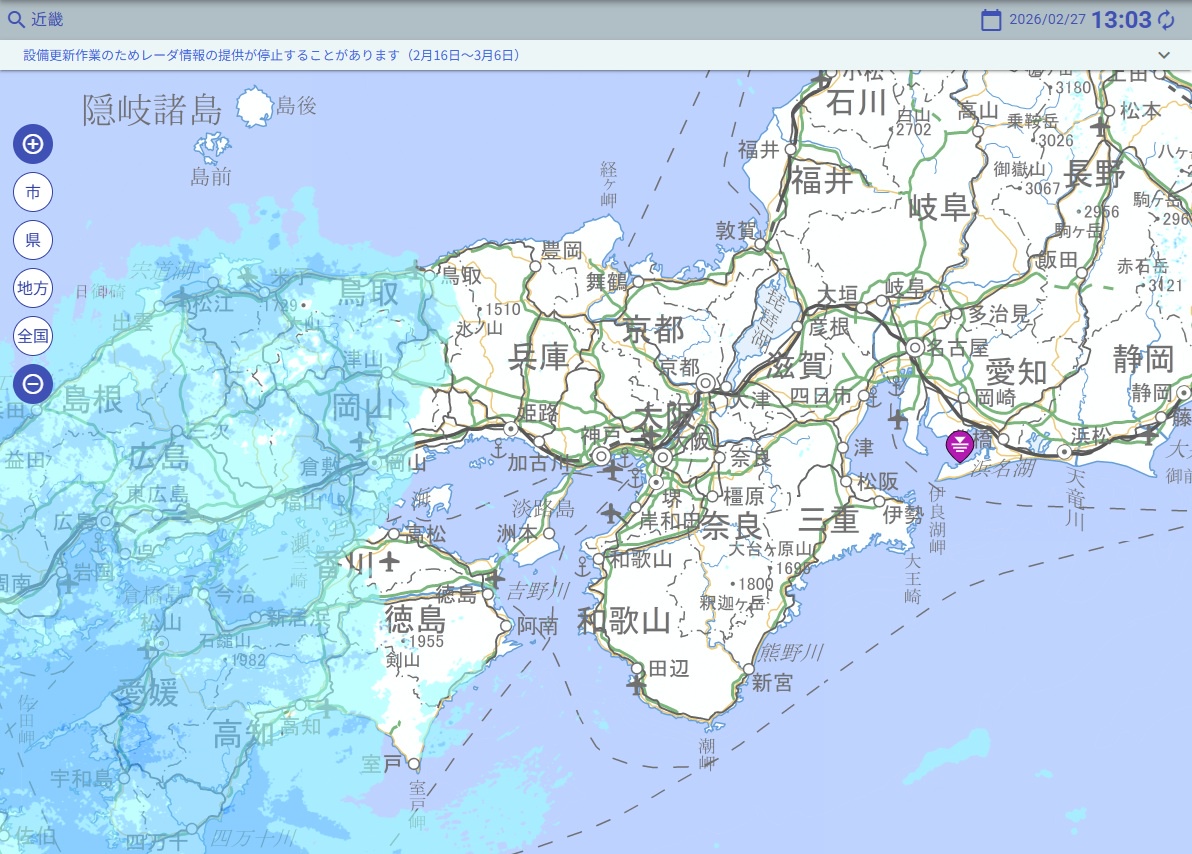
Task: Open the radar maintenance notice text
Action: coord(272,55)
